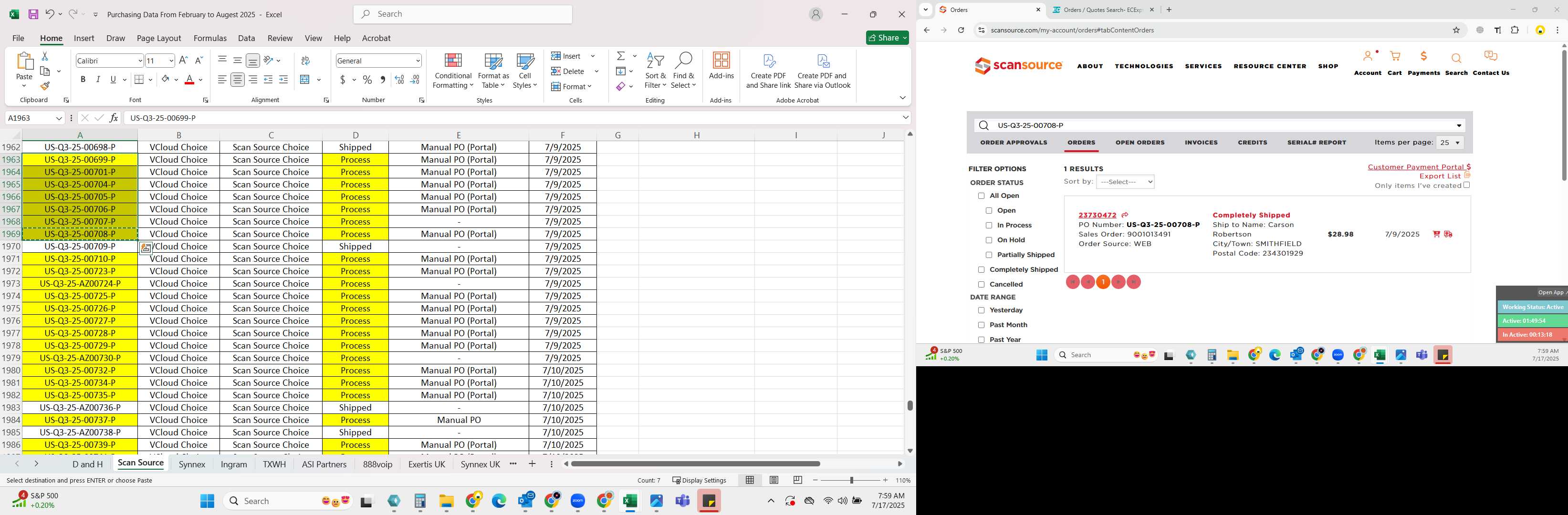
Task: Check the Open status checkbox
Action: click(x=989, y=210)
